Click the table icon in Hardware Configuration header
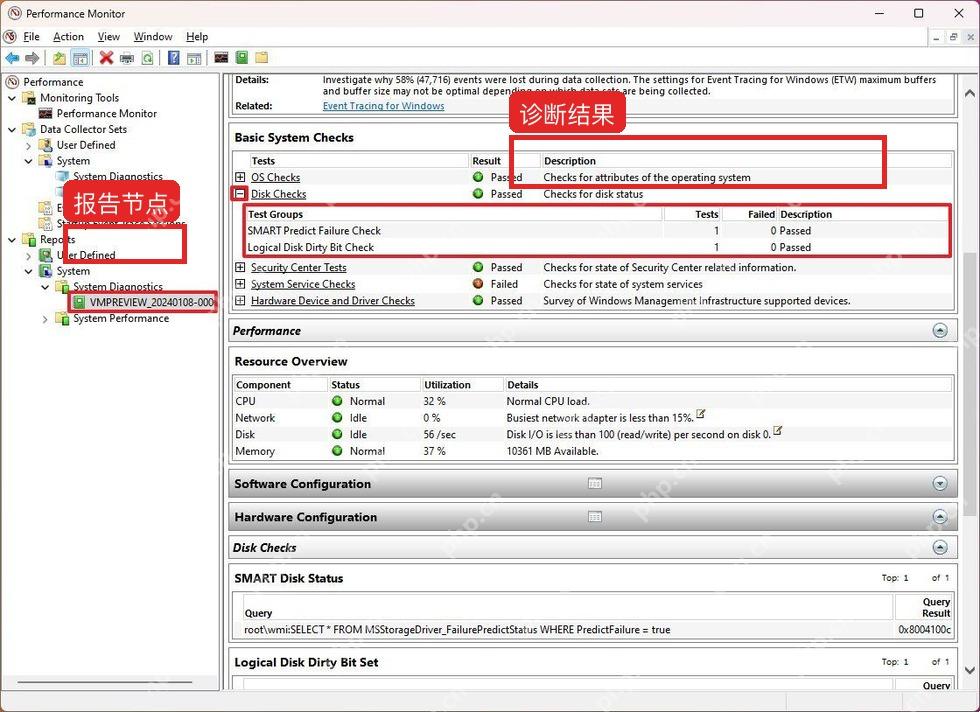The width and height of the screenshot is (980, 712). [595, 517]
